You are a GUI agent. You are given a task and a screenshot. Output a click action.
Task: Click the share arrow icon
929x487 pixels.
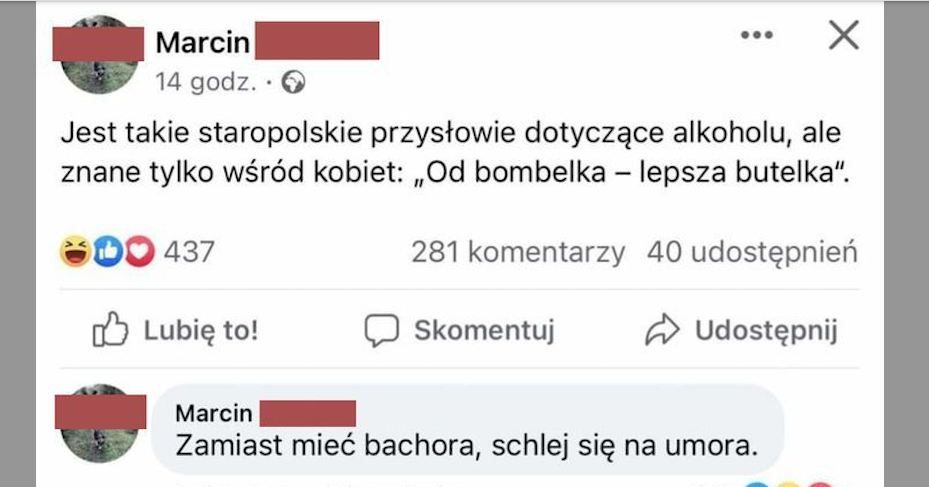tap(662, 331)
